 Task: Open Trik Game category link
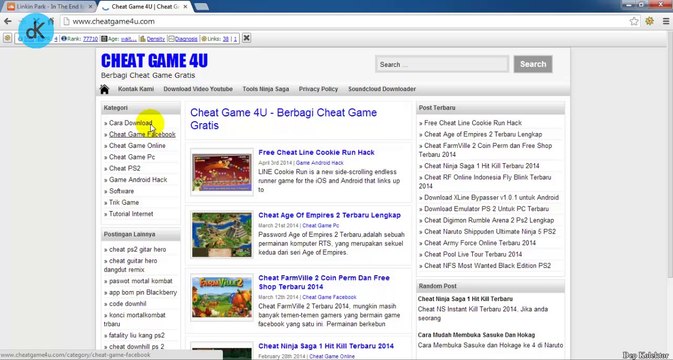(124, 203)
